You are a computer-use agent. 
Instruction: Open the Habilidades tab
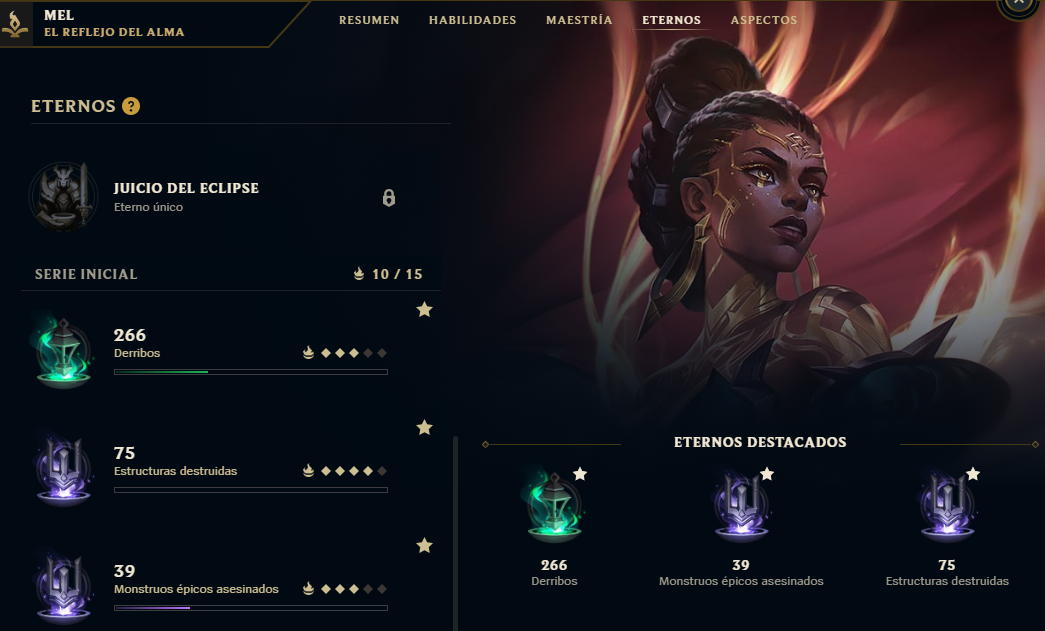tap(473, 20)
